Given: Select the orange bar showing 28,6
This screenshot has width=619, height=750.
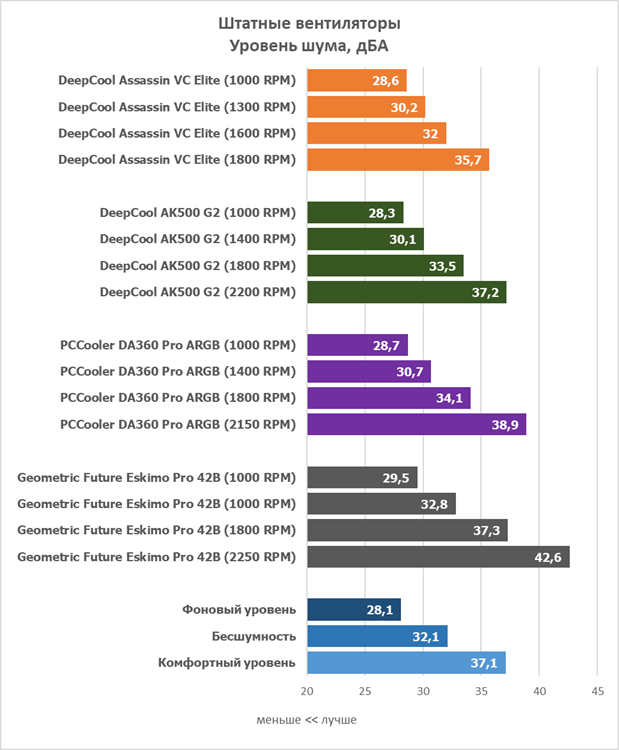Looking at the screenshot, I should (357, 81).
